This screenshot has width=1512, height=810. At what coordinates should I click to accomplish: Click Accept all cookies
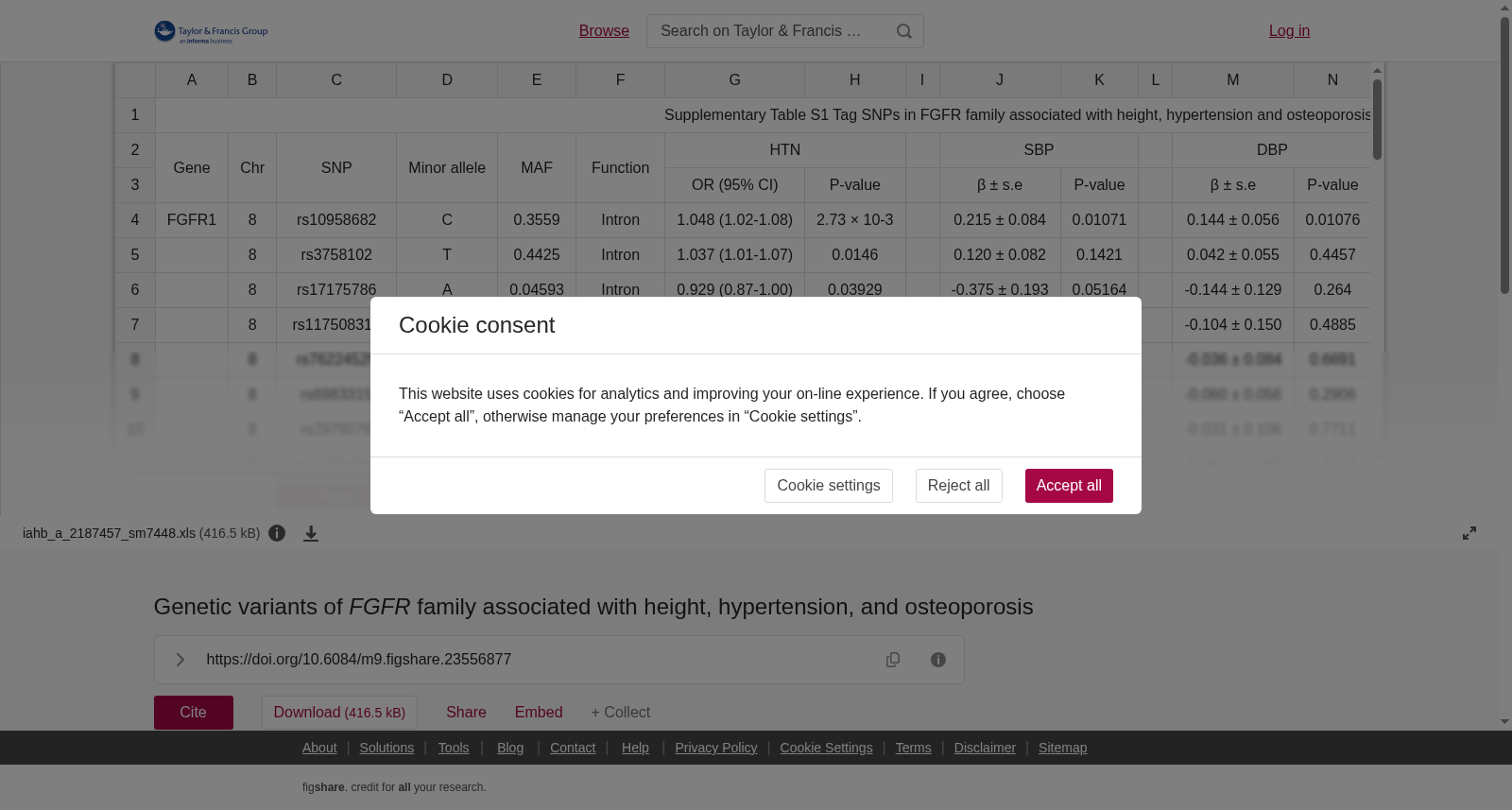click(x=1069, y=486)
